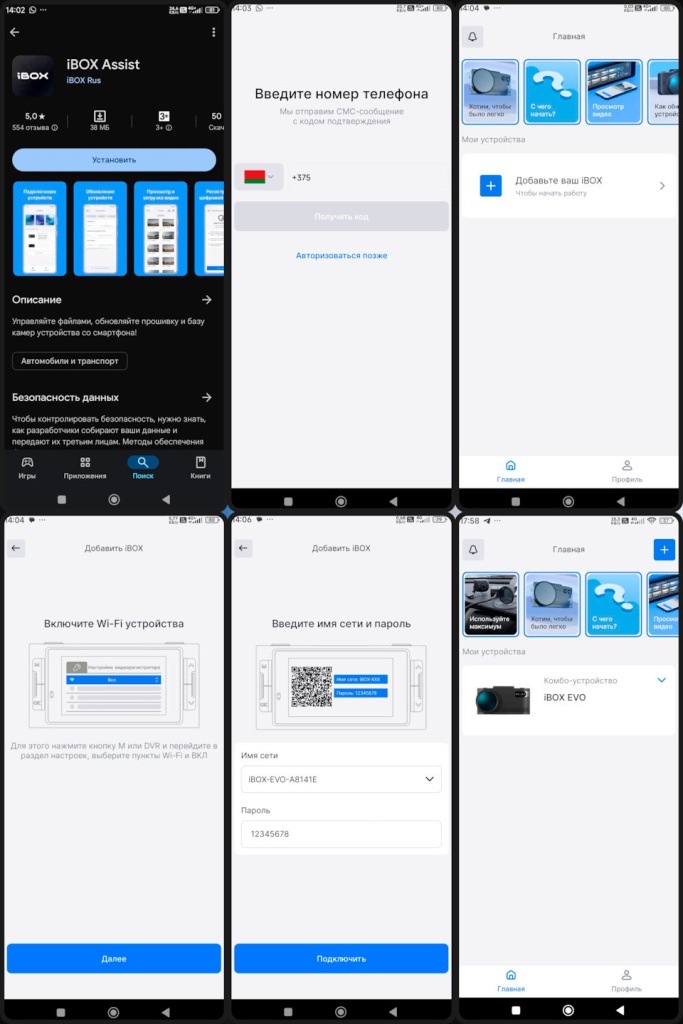Tap the QR code illustration
This screenshot has width=683, height=1024.
click(x=311, y=686)
